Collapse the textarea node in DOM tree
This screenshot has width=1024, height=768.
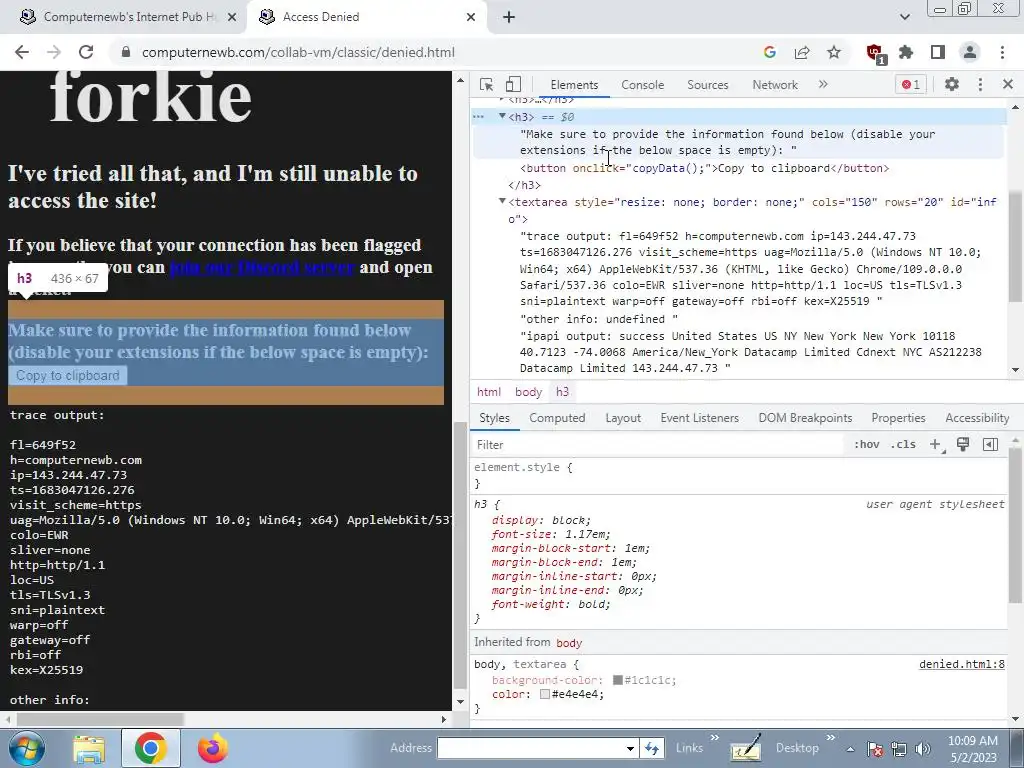click(x=502, y=201)
